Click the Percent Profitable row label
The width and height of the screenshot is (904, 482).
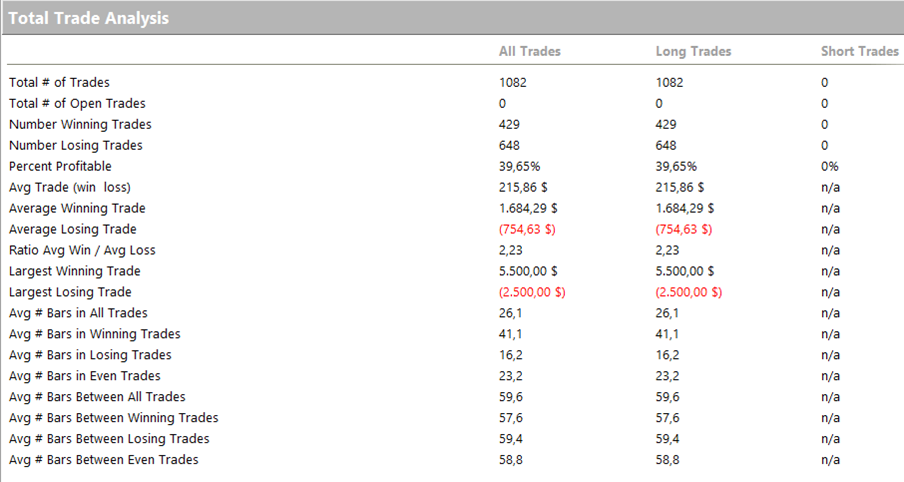60,167
